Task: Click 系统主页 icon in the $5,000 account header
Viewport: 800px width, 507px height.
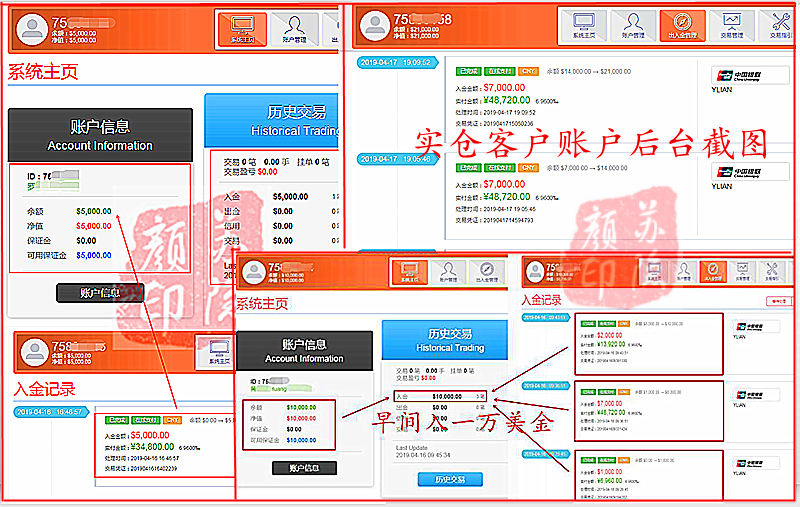Action: tap(242, 28)
